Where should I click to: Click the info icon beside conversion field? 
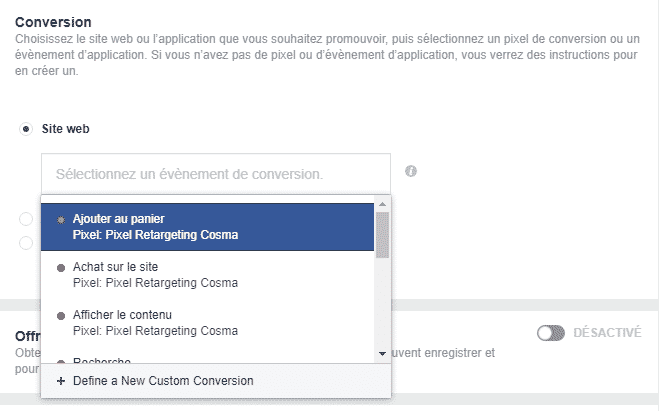click(x=411, y=171)
